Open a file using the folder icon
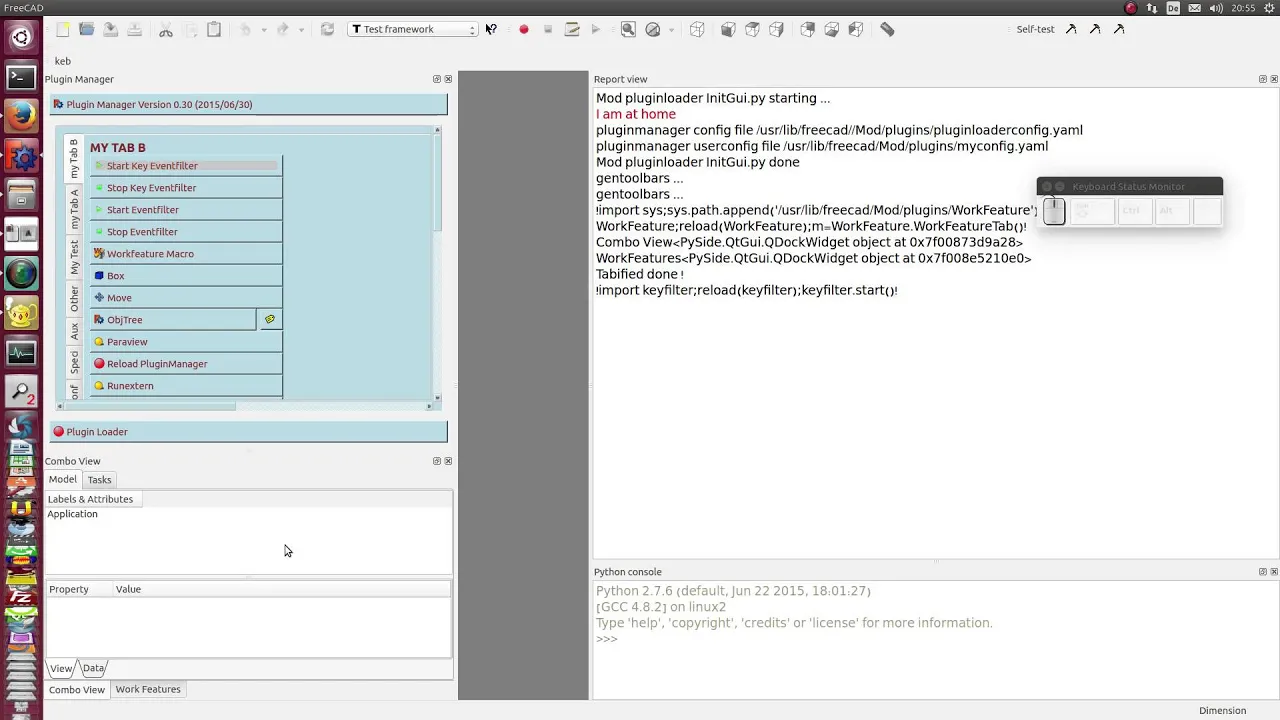This screenshot has width=1280, height=720. click(87, 29)
